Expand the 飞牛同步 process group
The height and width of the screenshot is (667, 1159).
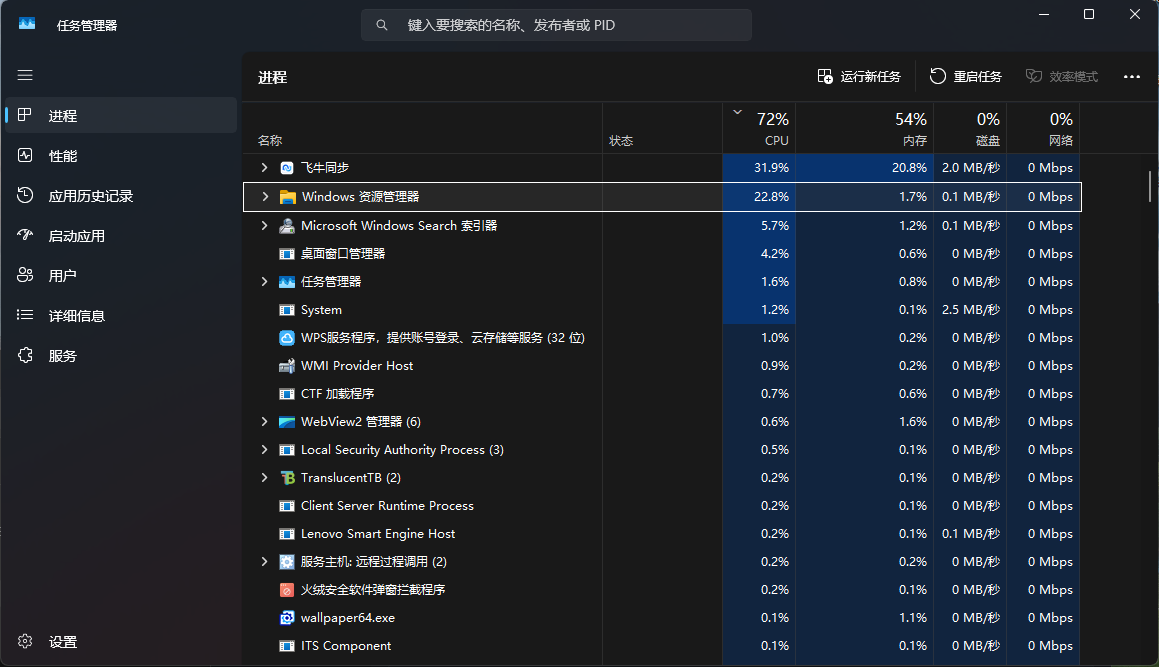click(265, 168)
